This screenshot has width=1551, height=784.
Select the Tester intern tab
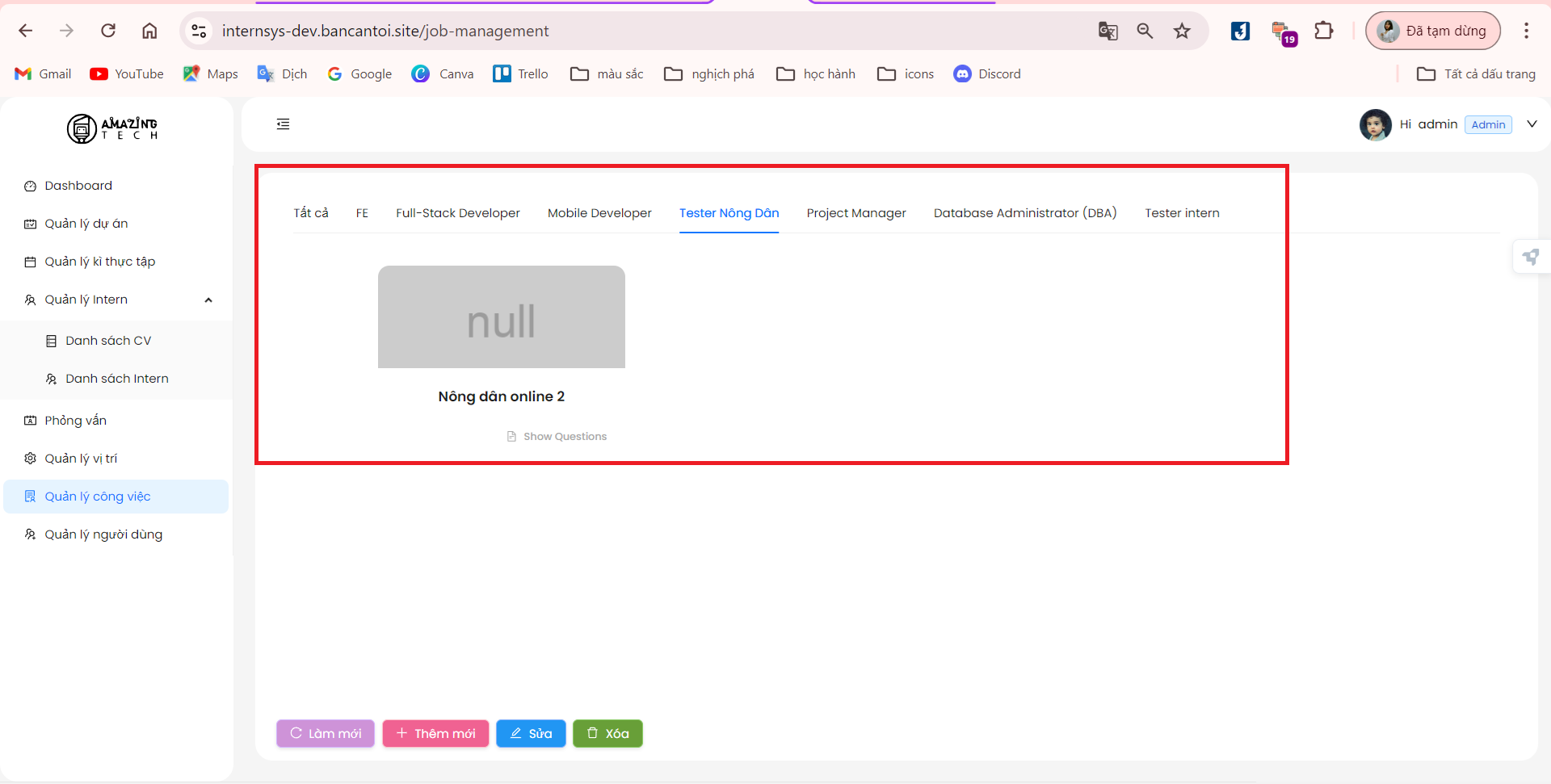point(1182,213)
